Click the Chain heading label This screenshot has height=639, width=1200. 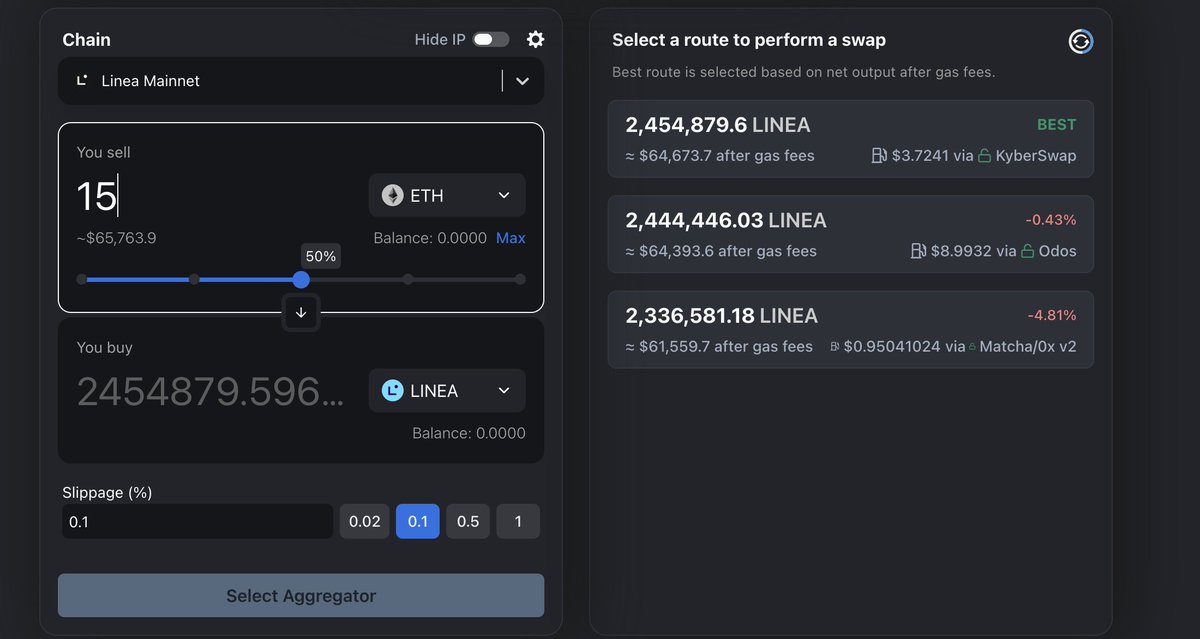86,40
